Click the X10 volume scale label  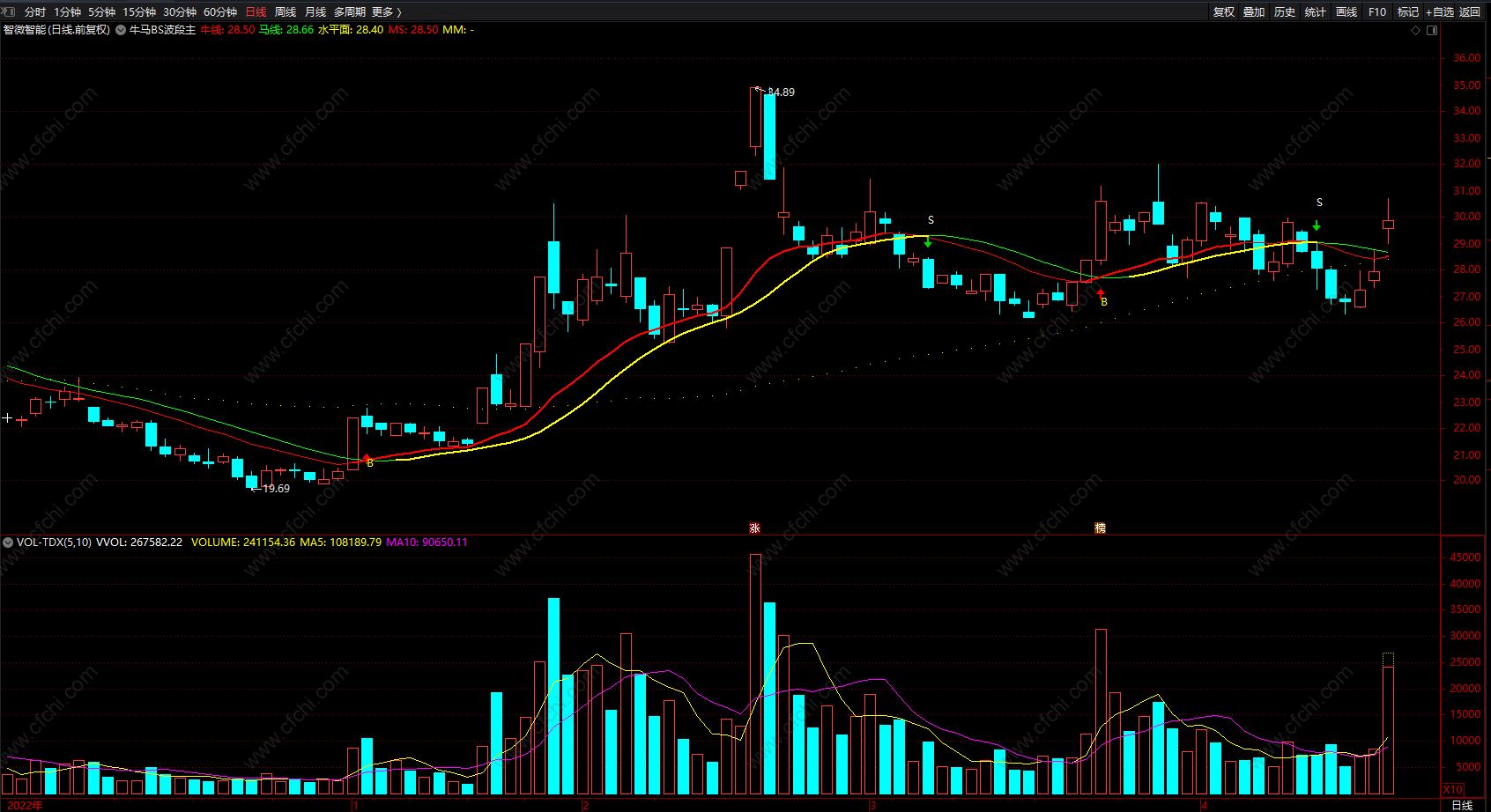pyautogui.click(x=1453, y=790)
